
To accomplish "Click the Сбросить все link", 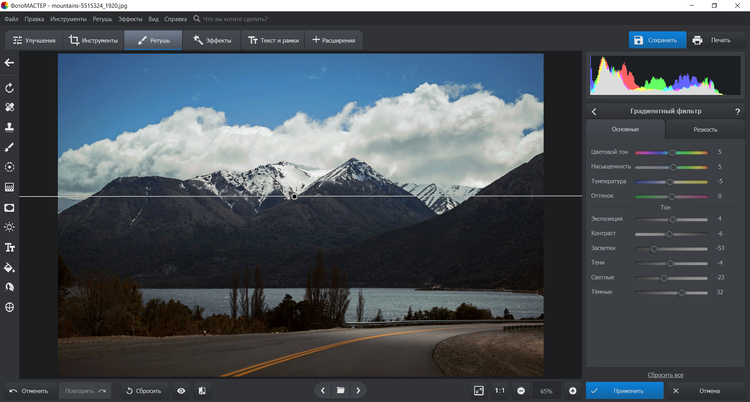I will click(x=666, y=373).
